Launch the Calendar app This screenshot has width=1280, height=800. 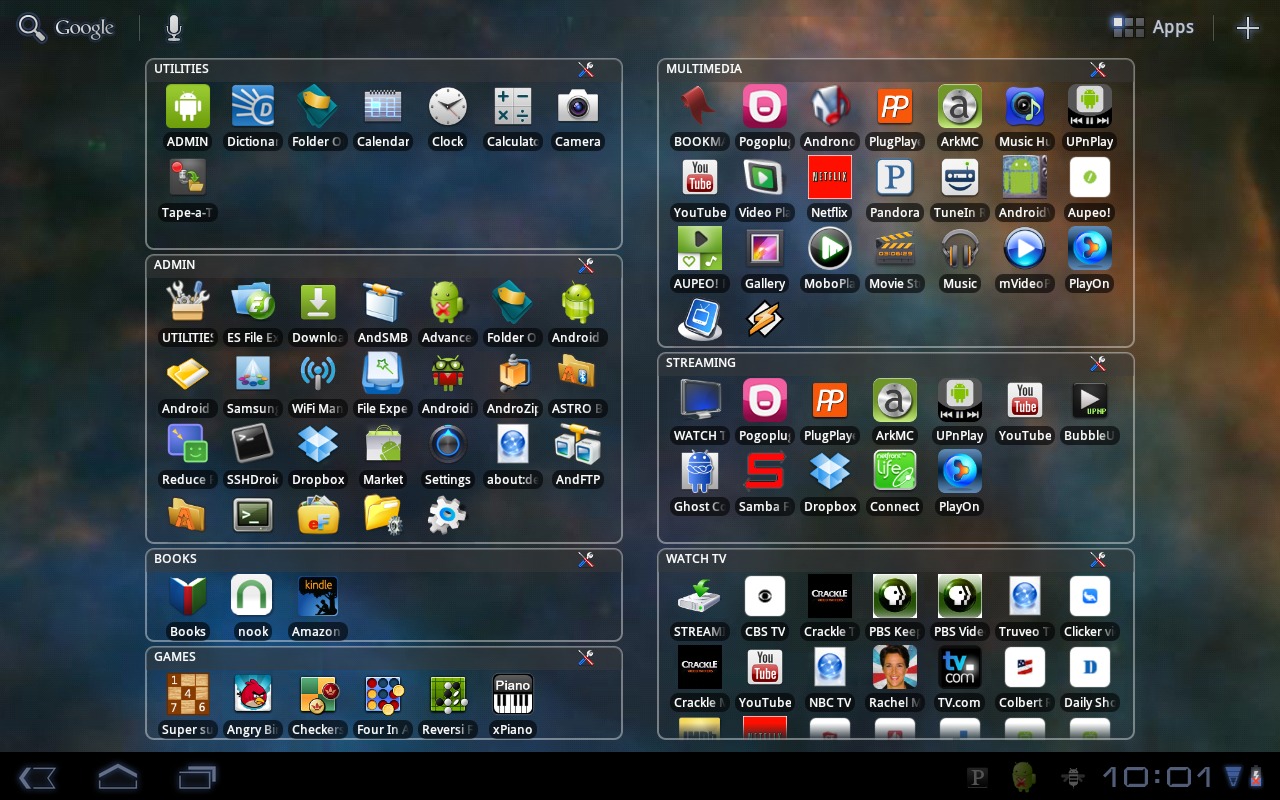click(383, 117)
